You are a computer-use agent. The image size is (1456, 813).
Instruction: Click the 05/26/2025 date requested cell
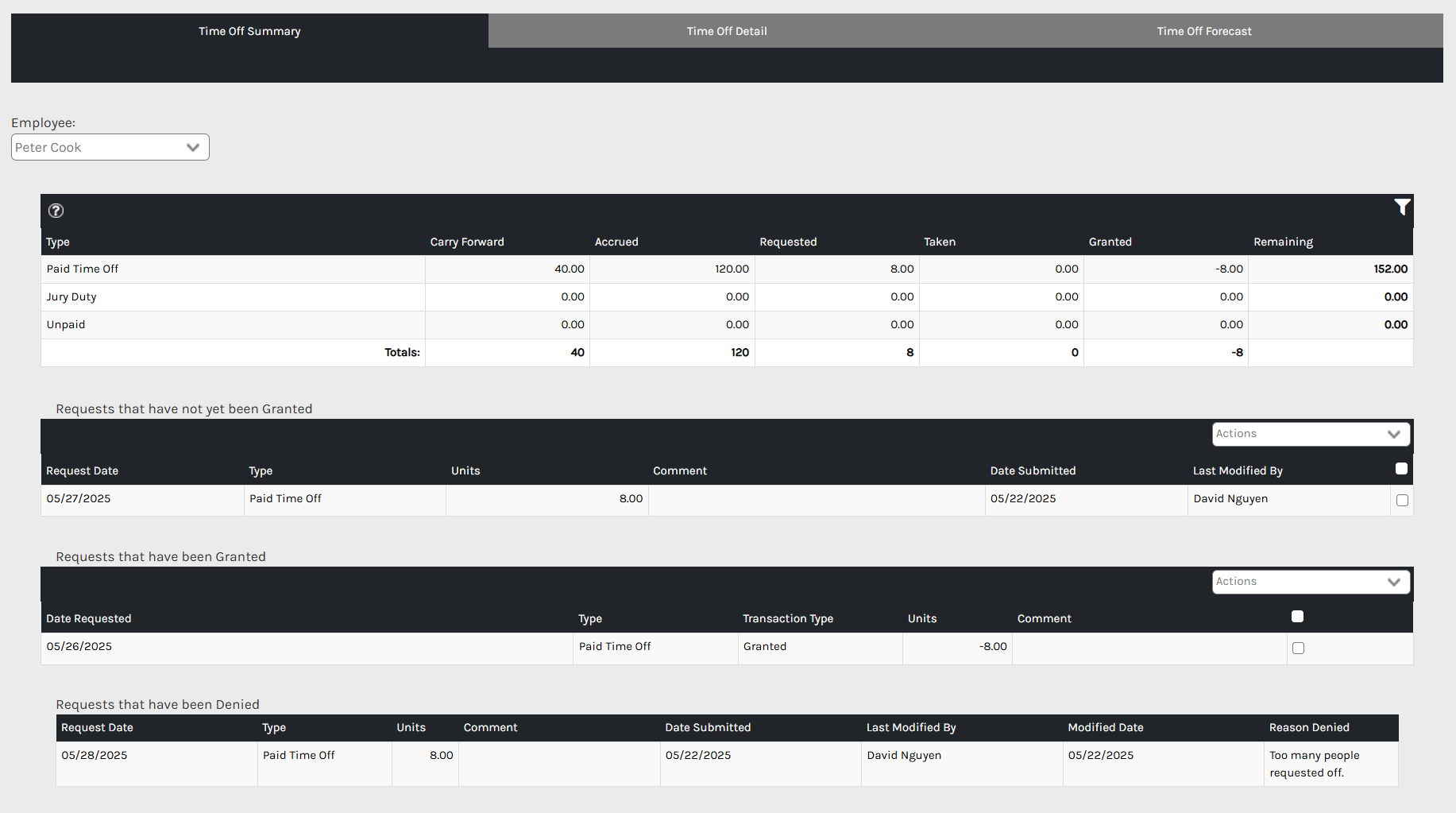coord(79,646)
